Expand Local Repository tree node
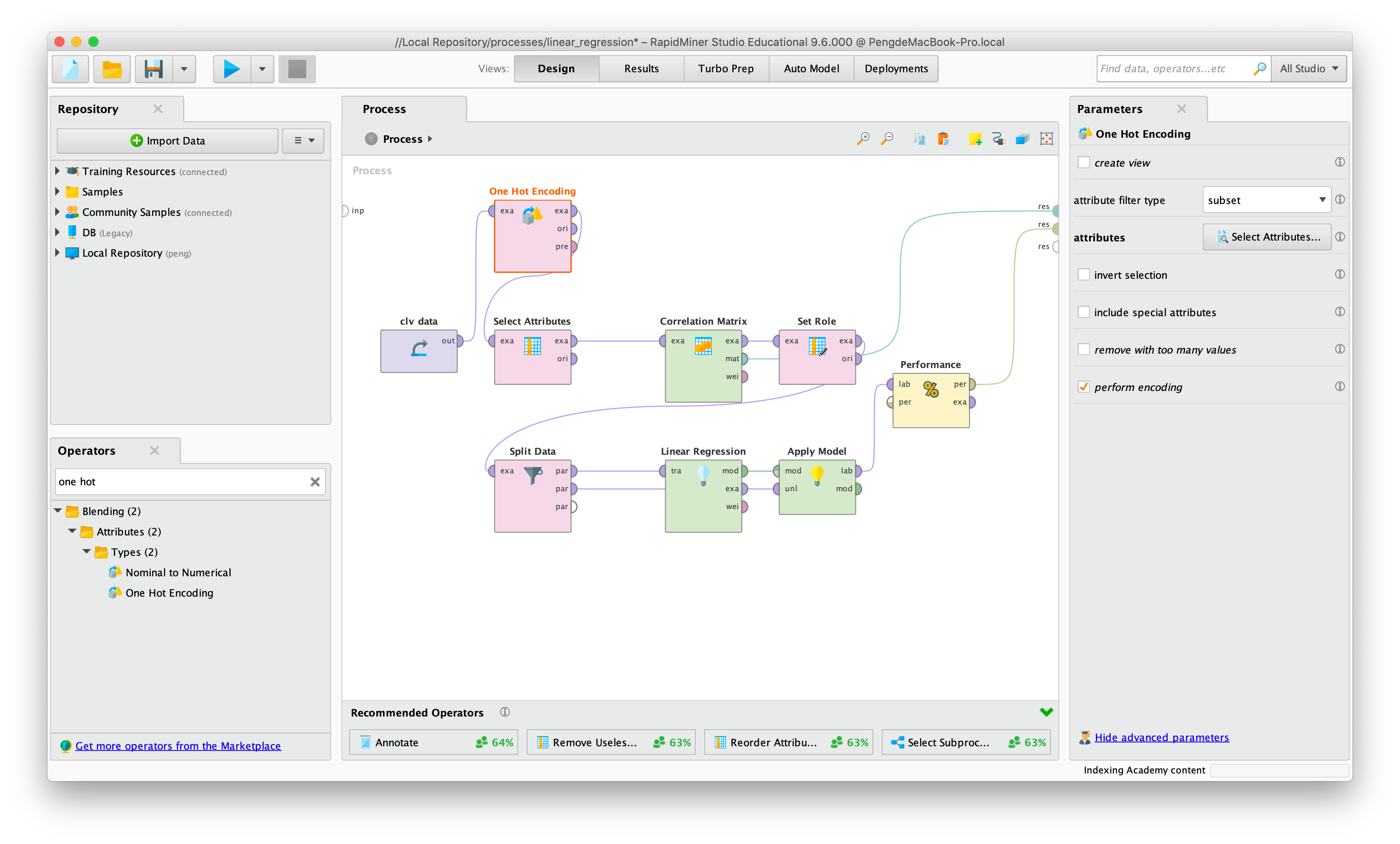Image resolution: width=1400 pixels, height=844 pixels. point(57,253)
